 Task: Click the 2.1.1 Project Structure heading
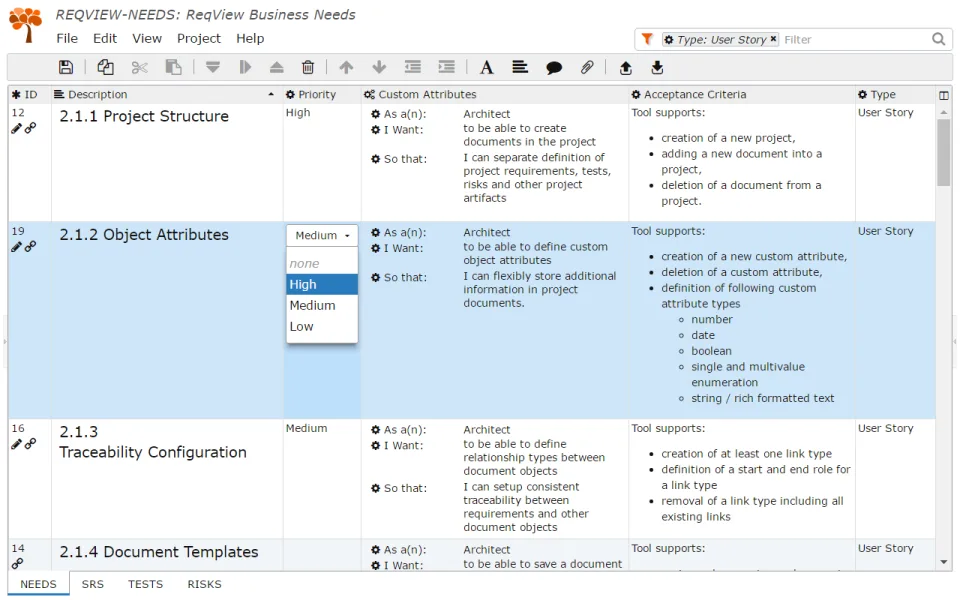(144, 116)
